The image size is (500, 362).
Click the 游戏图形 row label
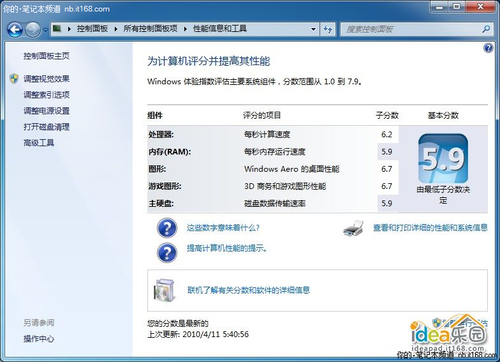coord(165,186)
